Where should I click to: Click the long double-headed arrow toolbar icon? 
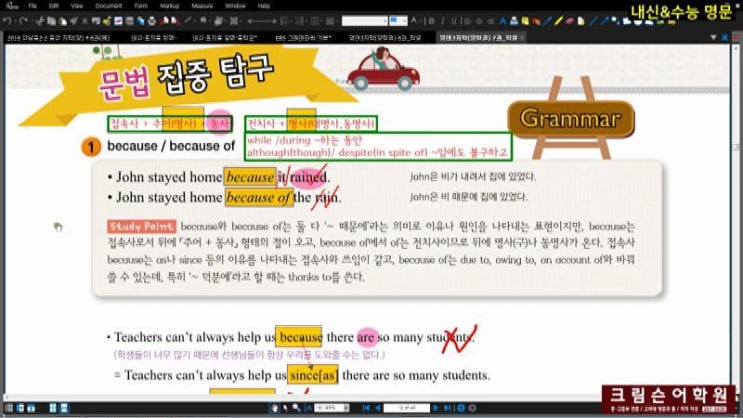click(x=262, y=21)
